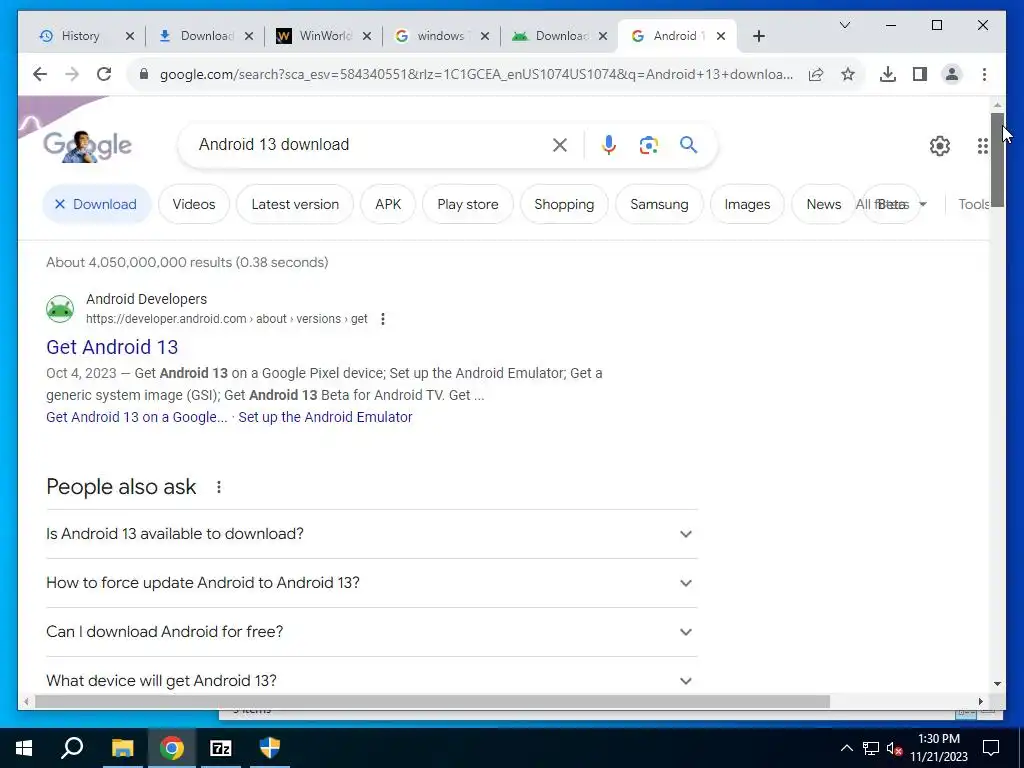Open Chrome three-dot menu
The image size is (1024, 768).
(x=984, y=74)
